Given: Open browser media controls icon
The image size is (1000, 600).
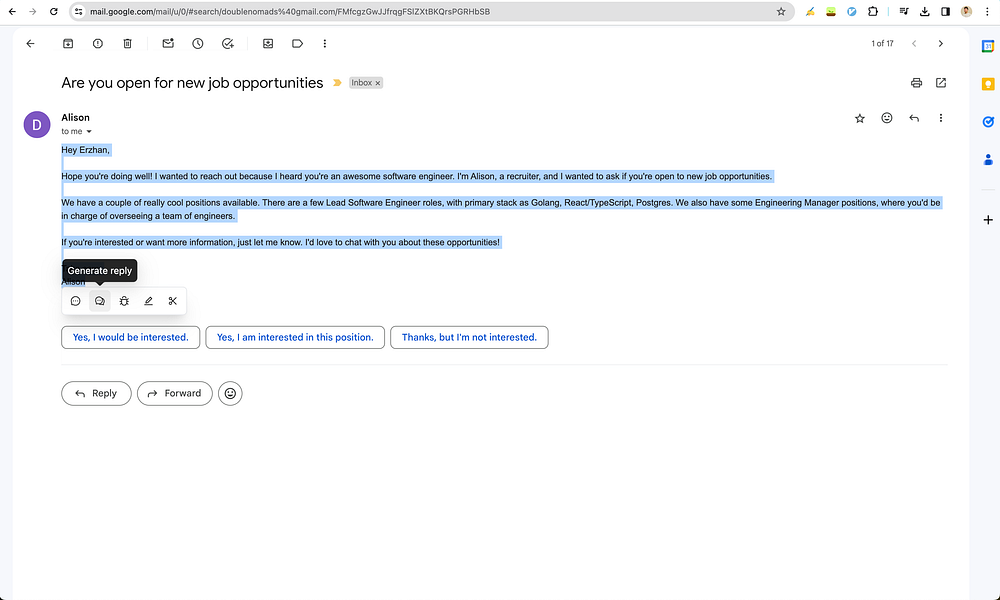Looking at the screenshot, I should 904,11.
